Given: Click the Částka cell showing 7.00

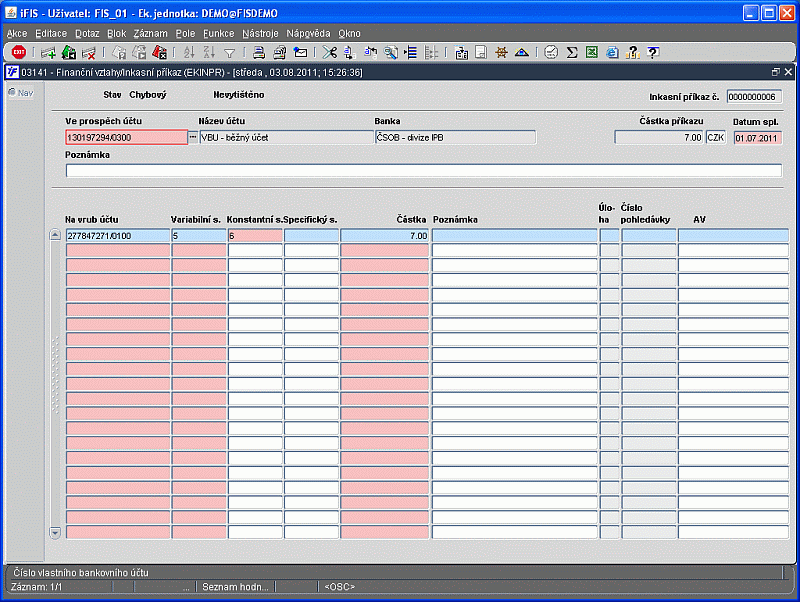Looking at the screenshot, I should coord(385,236).
